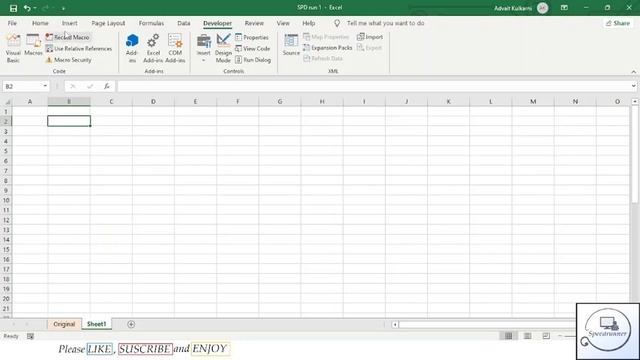Expand the formula bar
Screen dimensions: 640x360
[x=633, y=86]
